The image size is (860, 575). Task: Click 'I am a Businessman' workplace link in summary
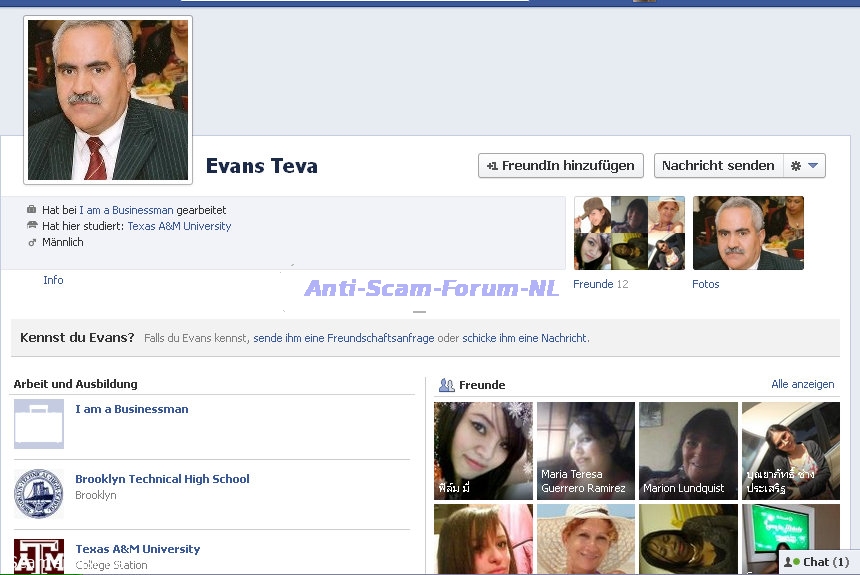126,210
